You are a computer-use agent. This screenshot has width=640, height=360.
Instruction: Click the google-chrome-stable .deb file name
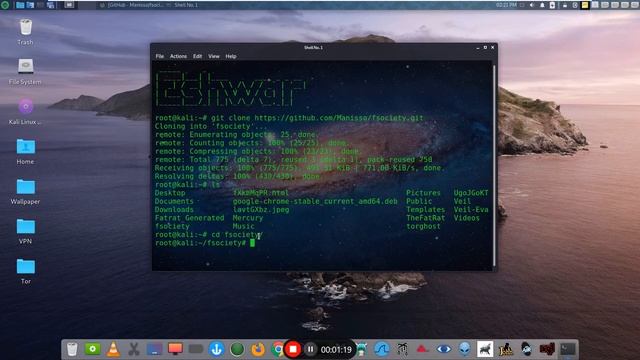pyautogui.click(x=315, y=201)
